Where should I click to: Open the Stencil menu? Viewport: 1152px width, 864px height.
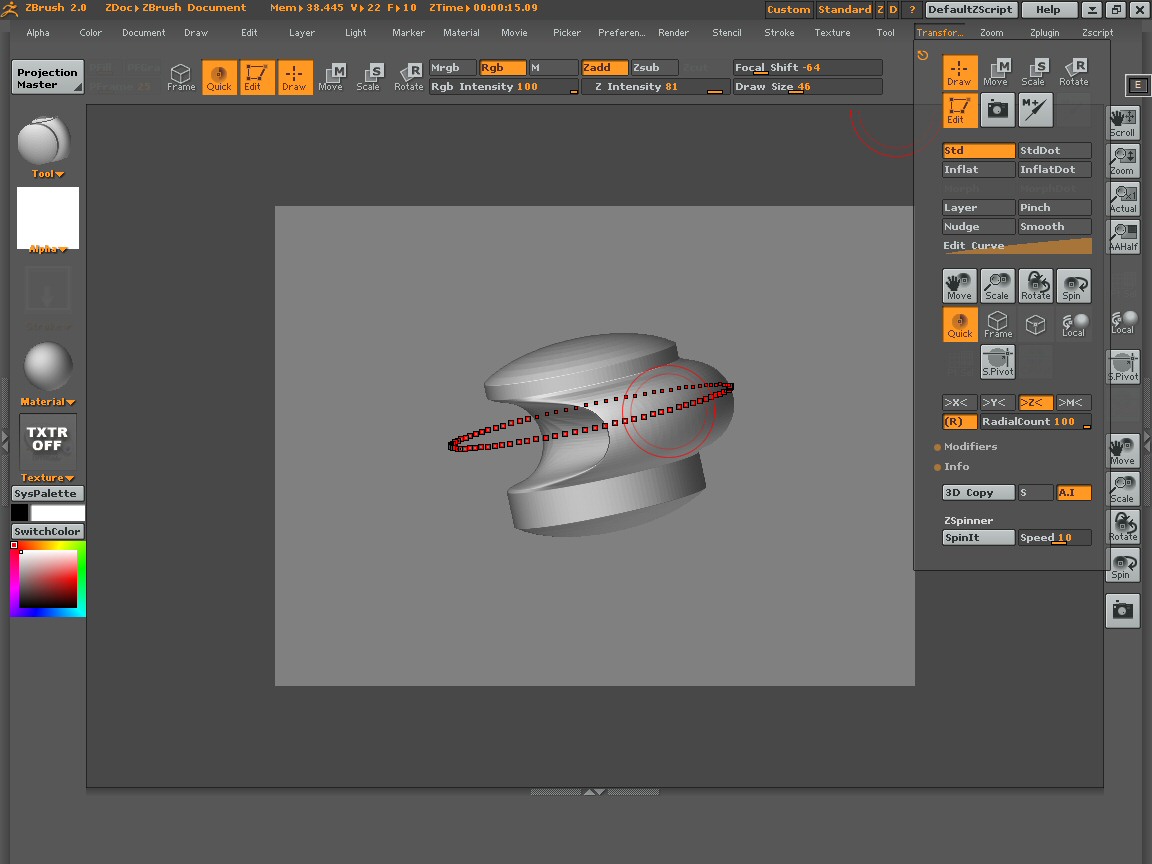[x=726, y=33]
